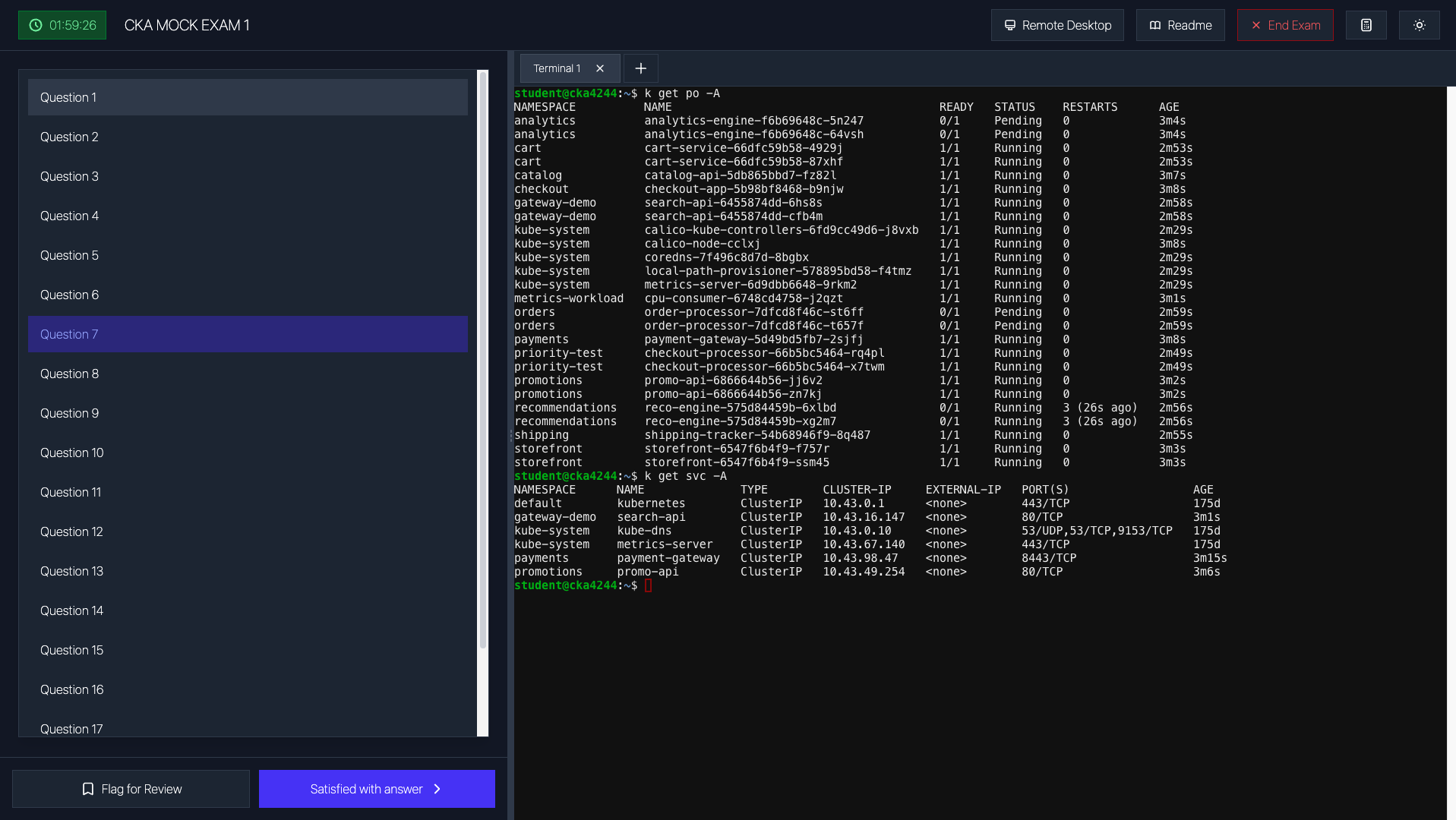This screenshot has height=820, width=1456.
Task: Go to Question 10
Action: [x=248, y=453]
